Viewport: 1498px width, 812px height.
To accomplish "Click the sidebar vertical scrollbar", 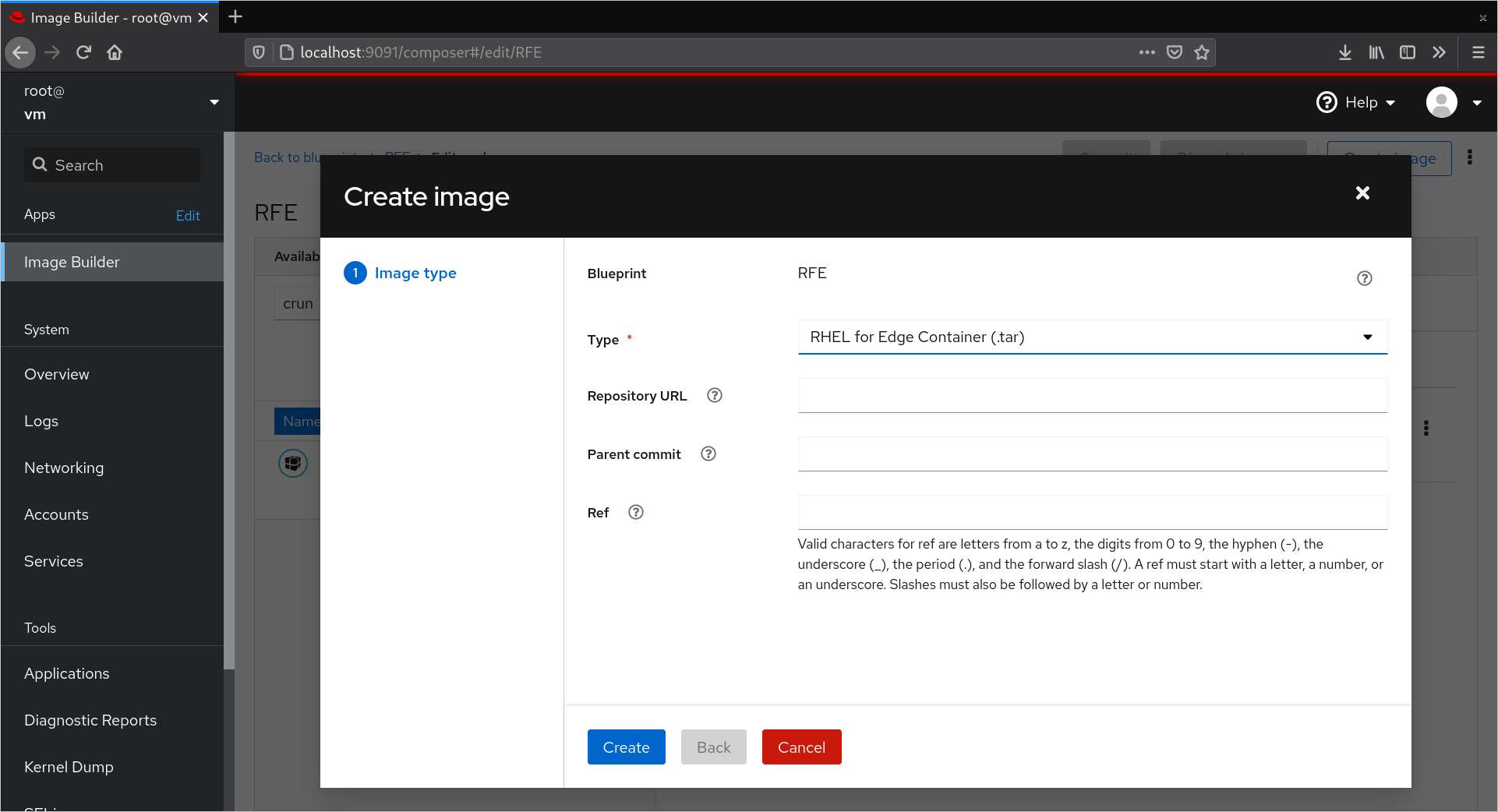I will 229,401.
